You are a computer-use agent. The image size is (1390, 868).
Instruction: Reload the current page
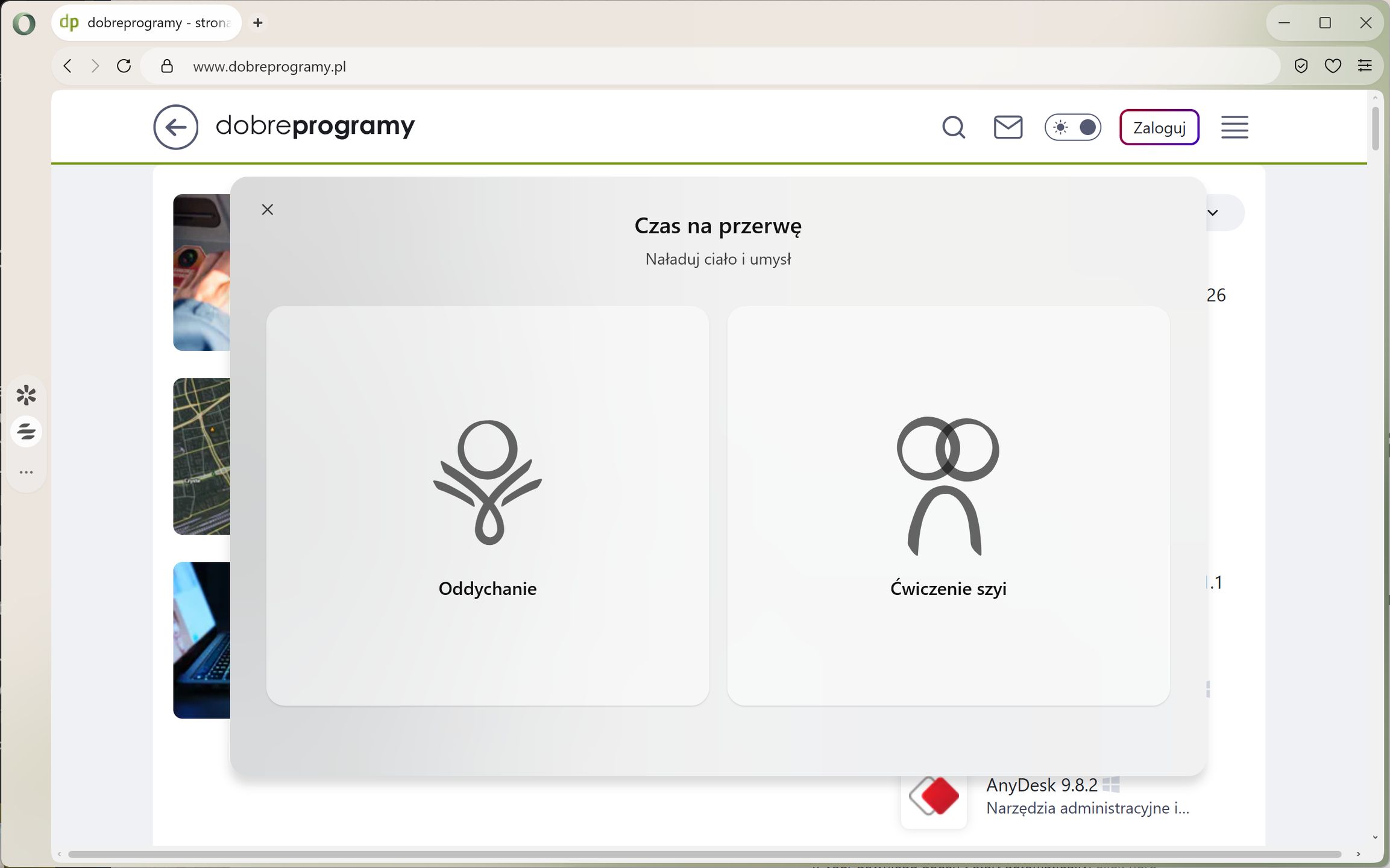[124, 66]
